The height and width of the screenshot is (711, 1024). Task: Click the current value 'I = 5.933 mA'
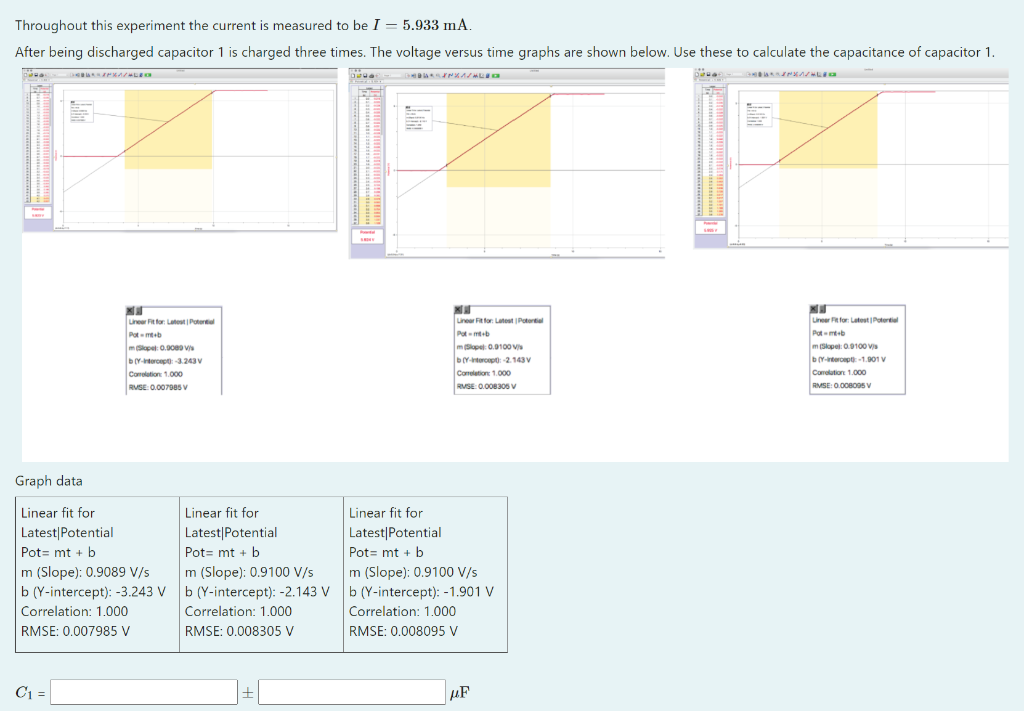tap(421, 25)
